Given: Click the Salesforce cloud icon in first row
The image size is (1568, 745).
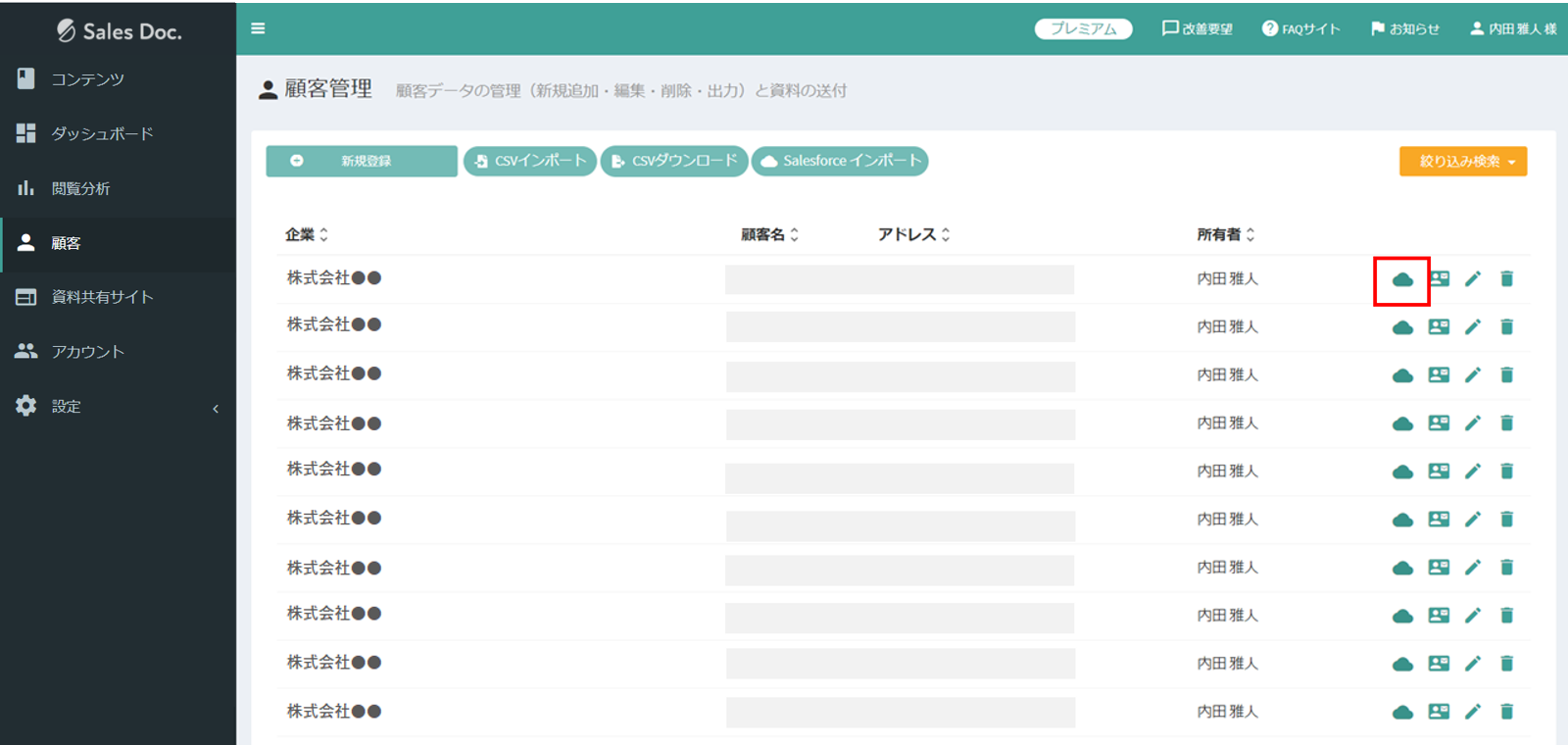Looking at the screenshot, I should (1402, 280).
